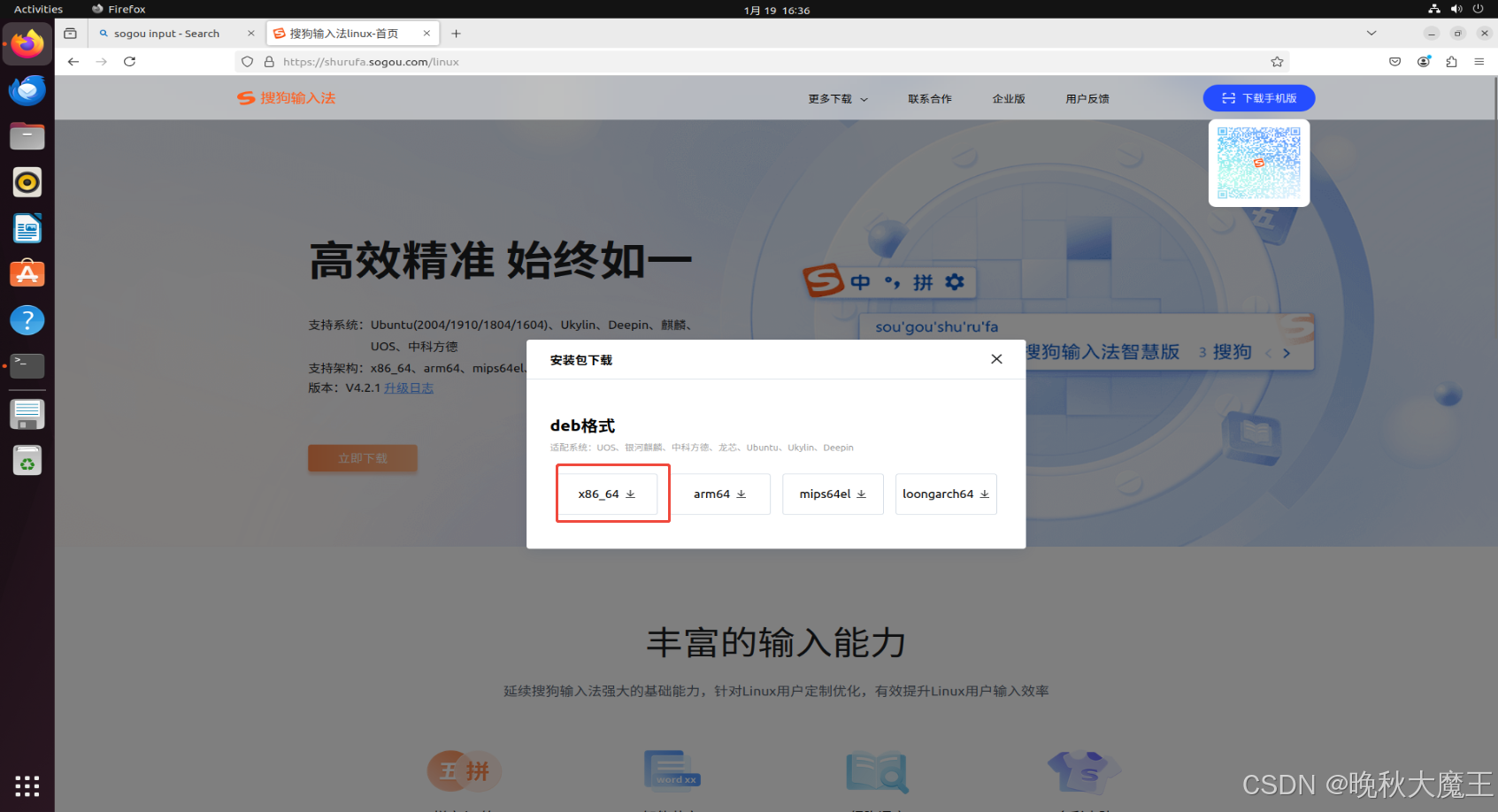The height and width of the screenshot is (812, 1498).
Task: Open the Help icon in the dock
Action: pos(27,320)
